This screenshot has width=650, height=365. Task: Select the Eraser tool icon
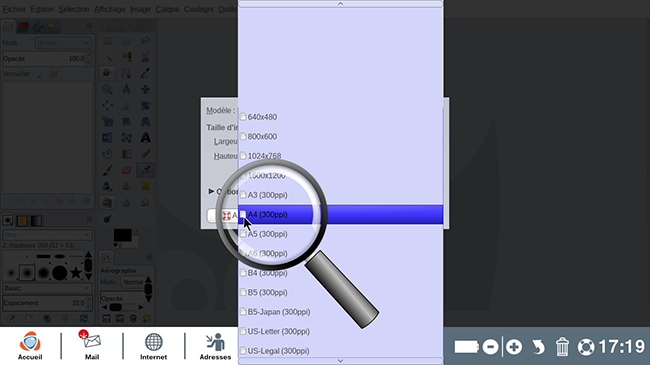point(126,170)
